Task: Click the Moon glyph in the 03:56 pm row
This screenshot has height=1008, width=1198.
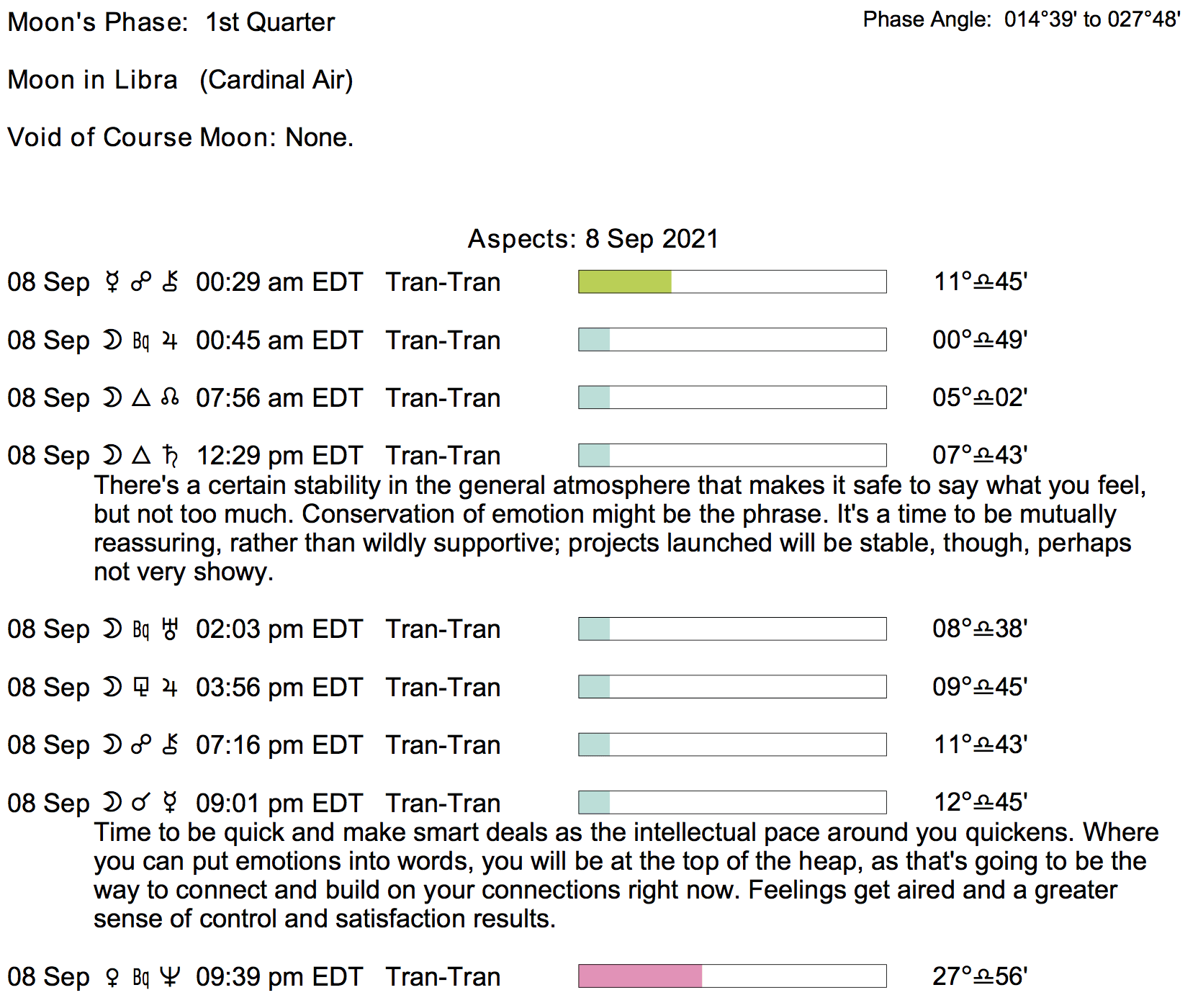Action: click(x=112, y=688)
